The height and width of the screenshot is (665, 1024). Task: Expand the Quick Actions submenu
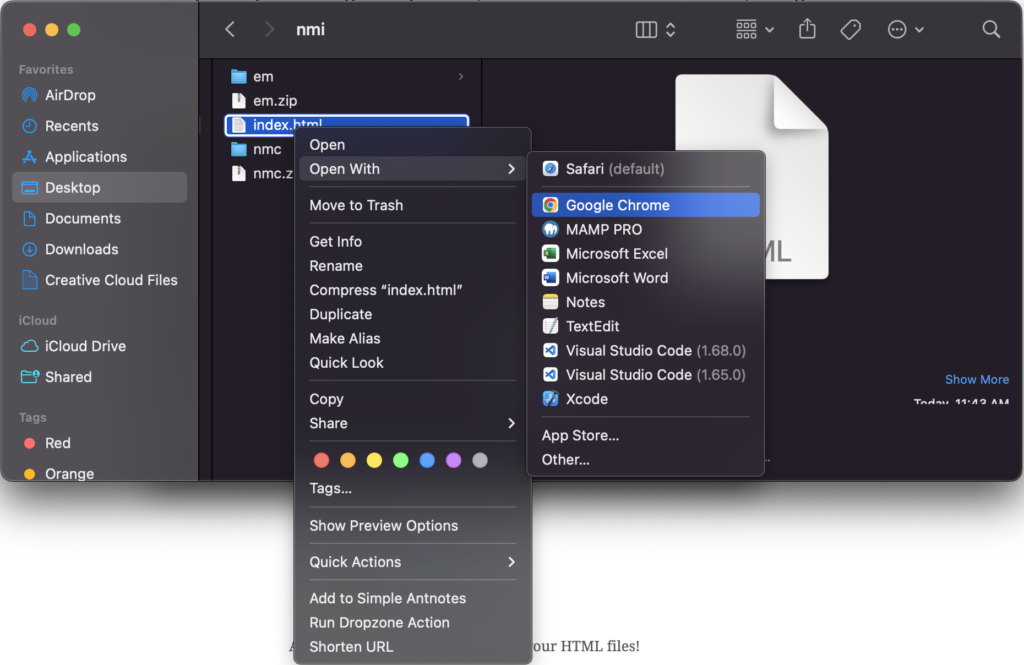click(x=414, y=562)
